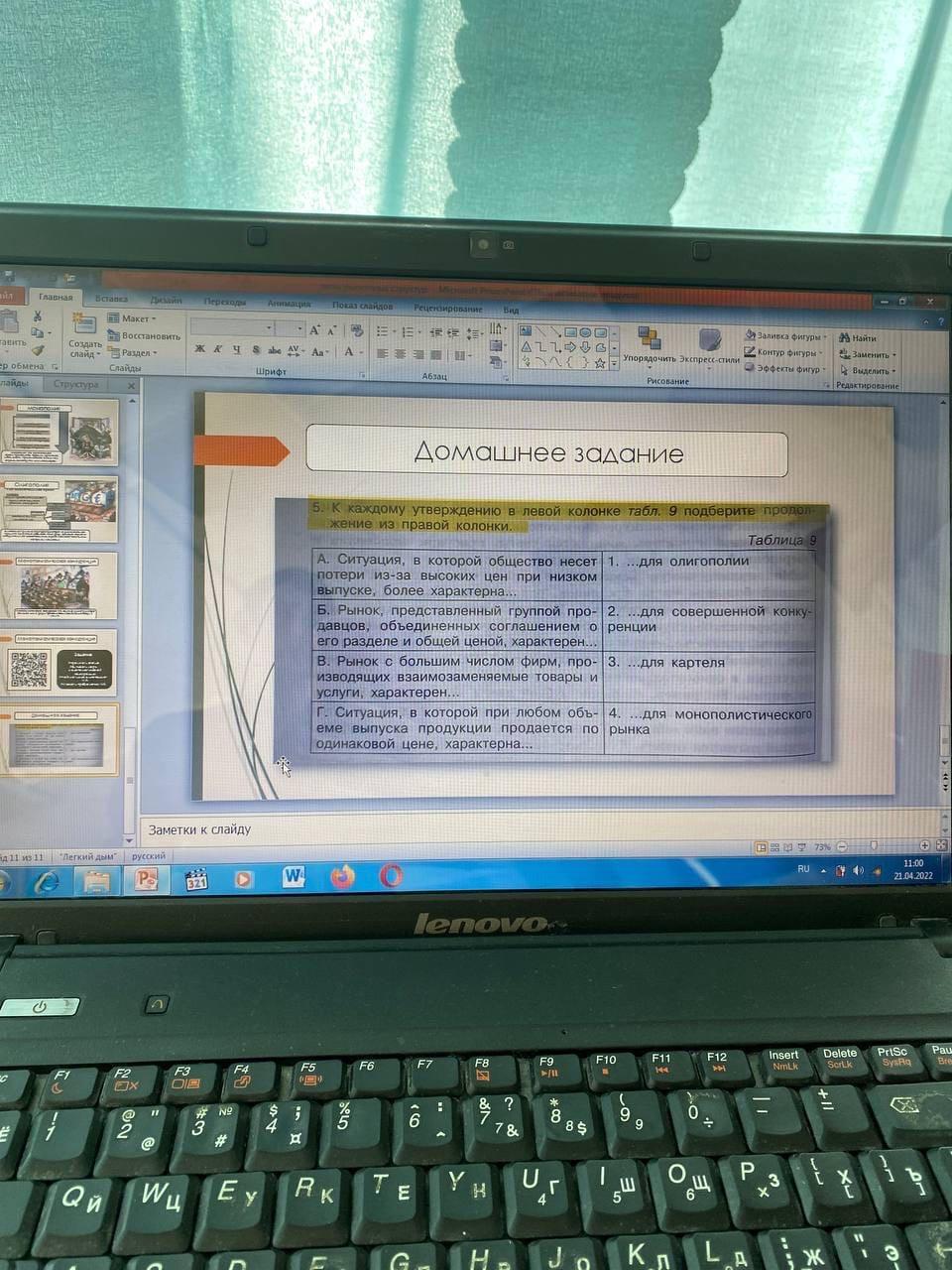Switch to the Структура pane tab
Viewport: 952px width, 1270px height.
75,384
